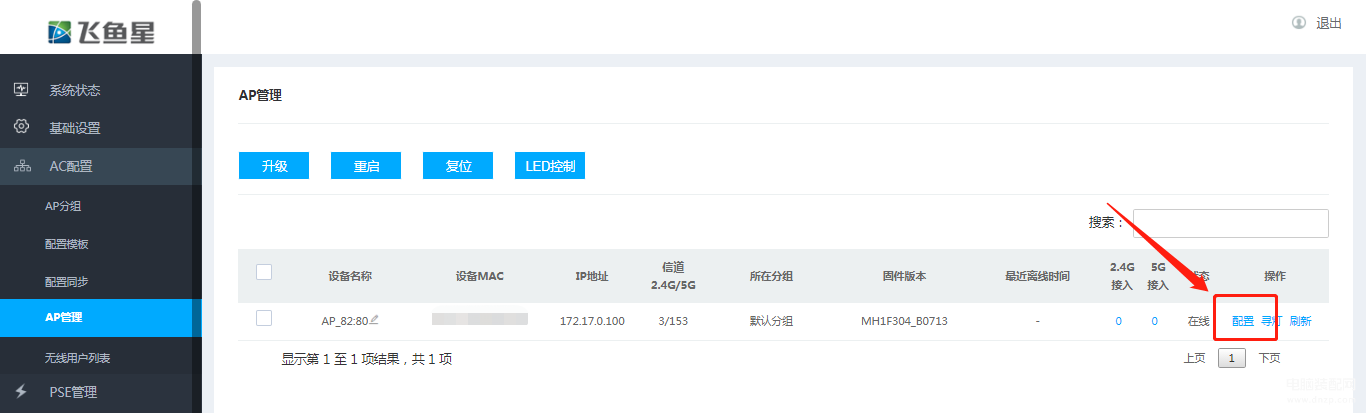Viewport: 1366px width, 413px height.
Task: Click the 飞鱼星 logo
Action: coord(101,32)
